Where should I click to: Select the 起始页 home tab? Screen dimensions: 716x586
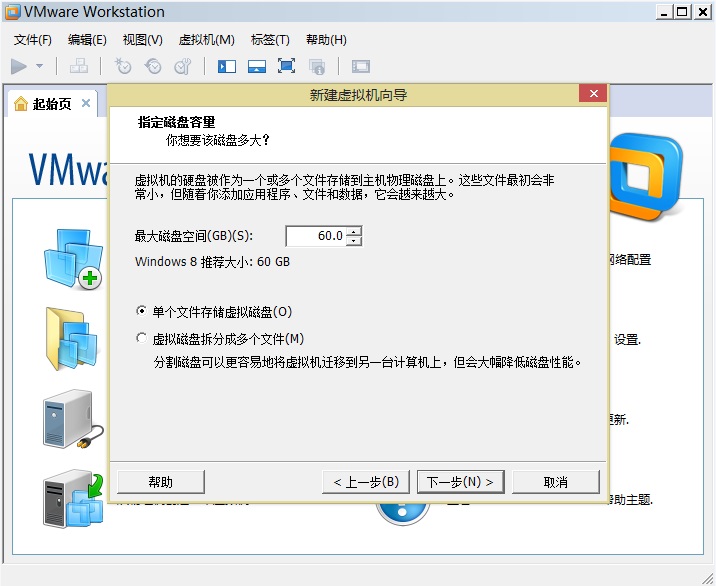(52, 104)
